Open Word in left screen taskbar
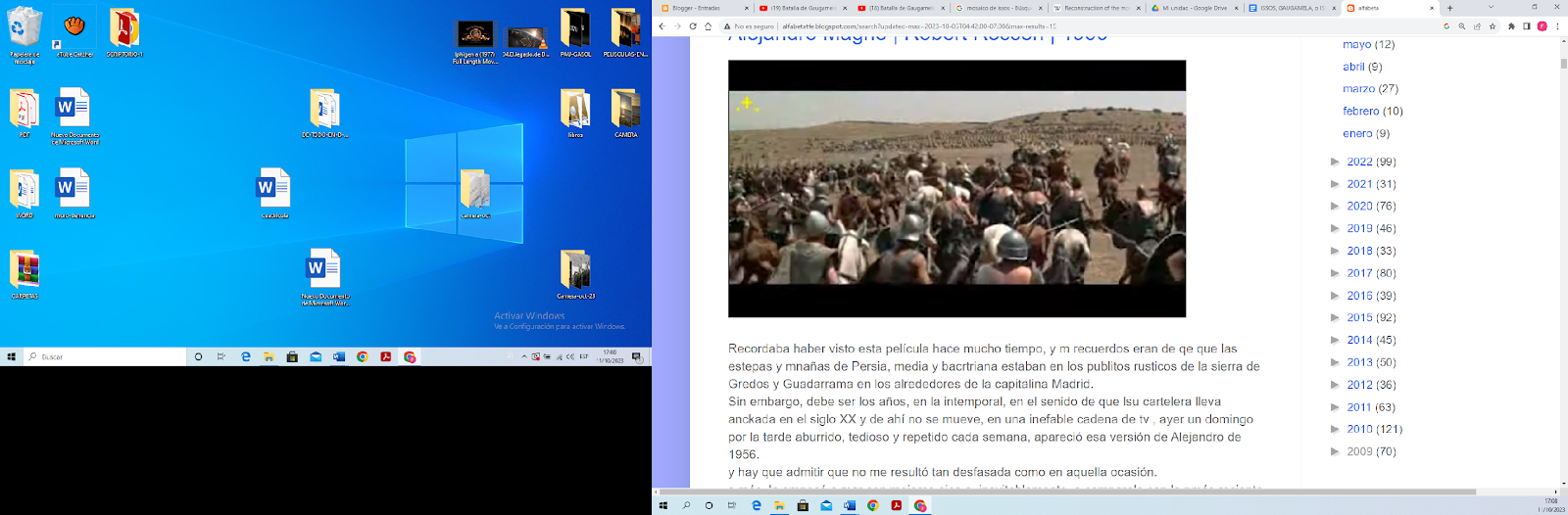This screenshot has height=515, width=1568. [339, 356]
